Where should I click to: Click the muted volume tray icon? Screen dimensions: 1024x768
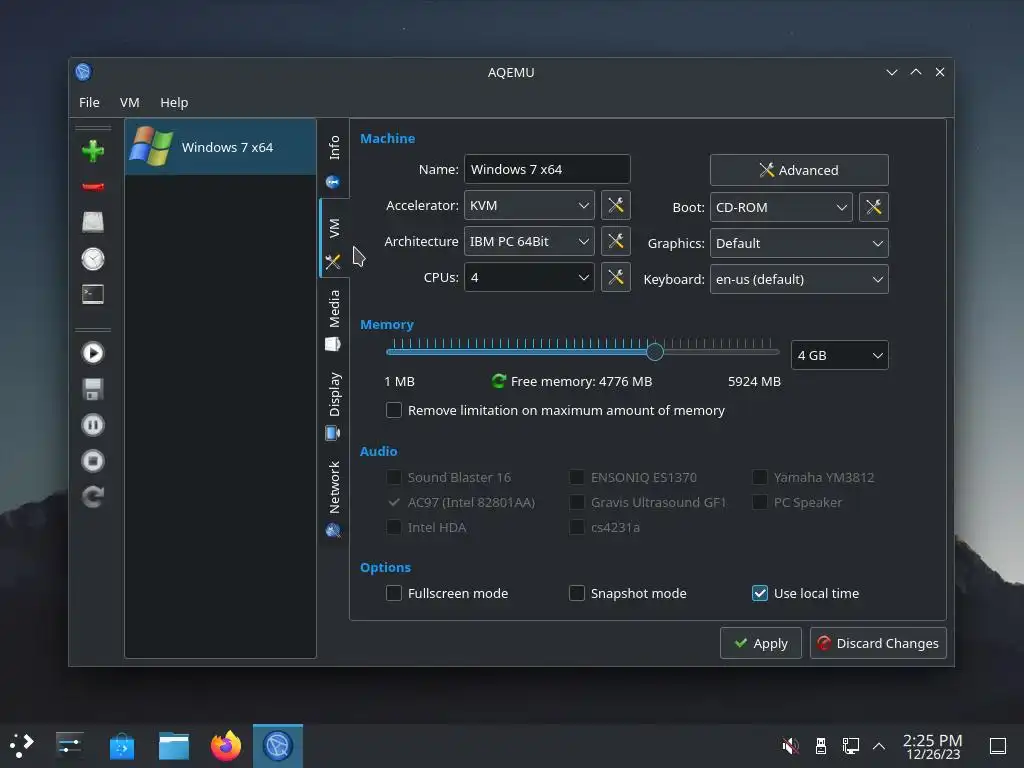(x=790, y=745)
